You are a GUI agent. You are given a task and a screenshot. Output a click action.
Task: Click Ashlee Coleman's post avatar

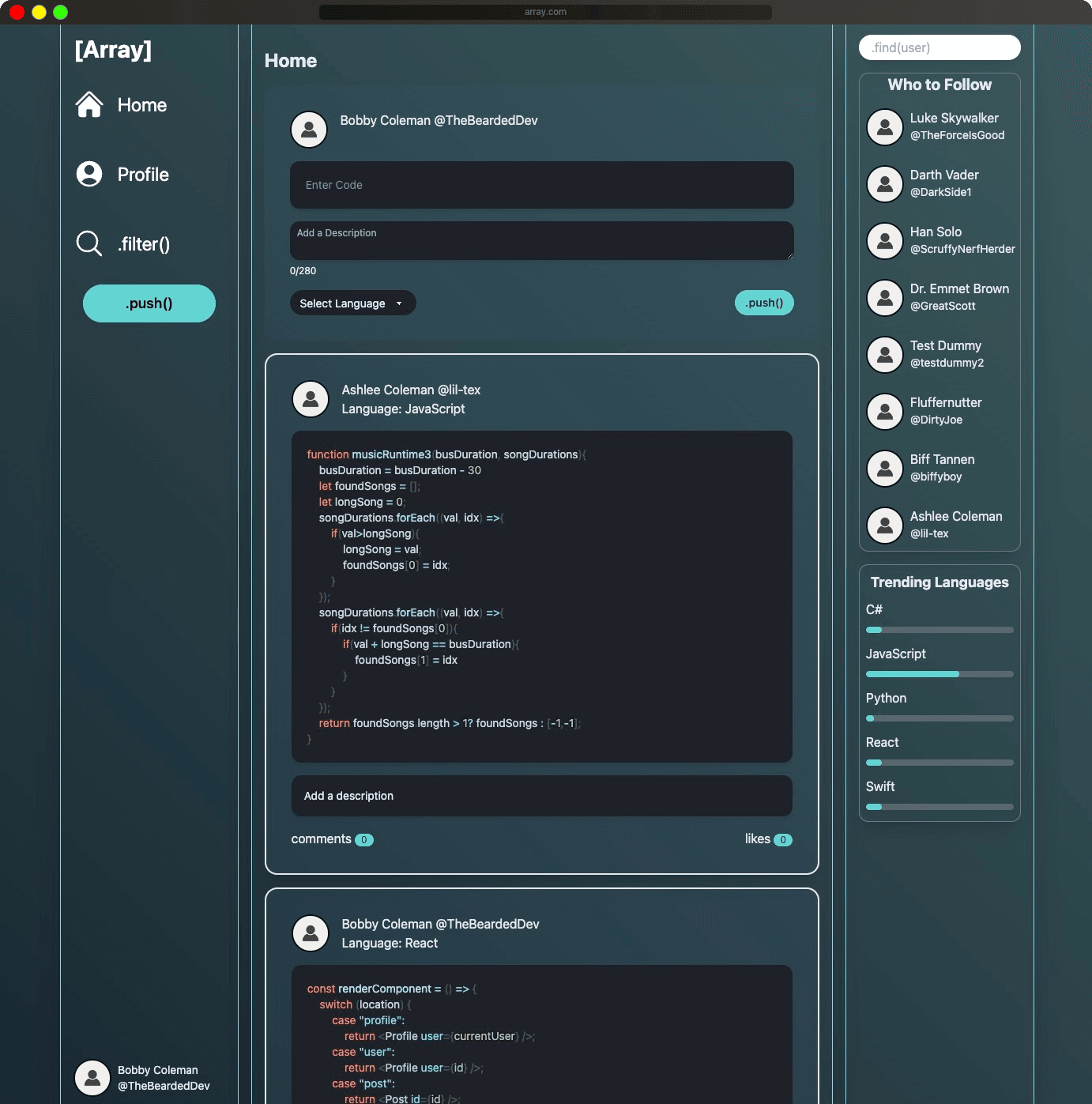click(311, 399)
